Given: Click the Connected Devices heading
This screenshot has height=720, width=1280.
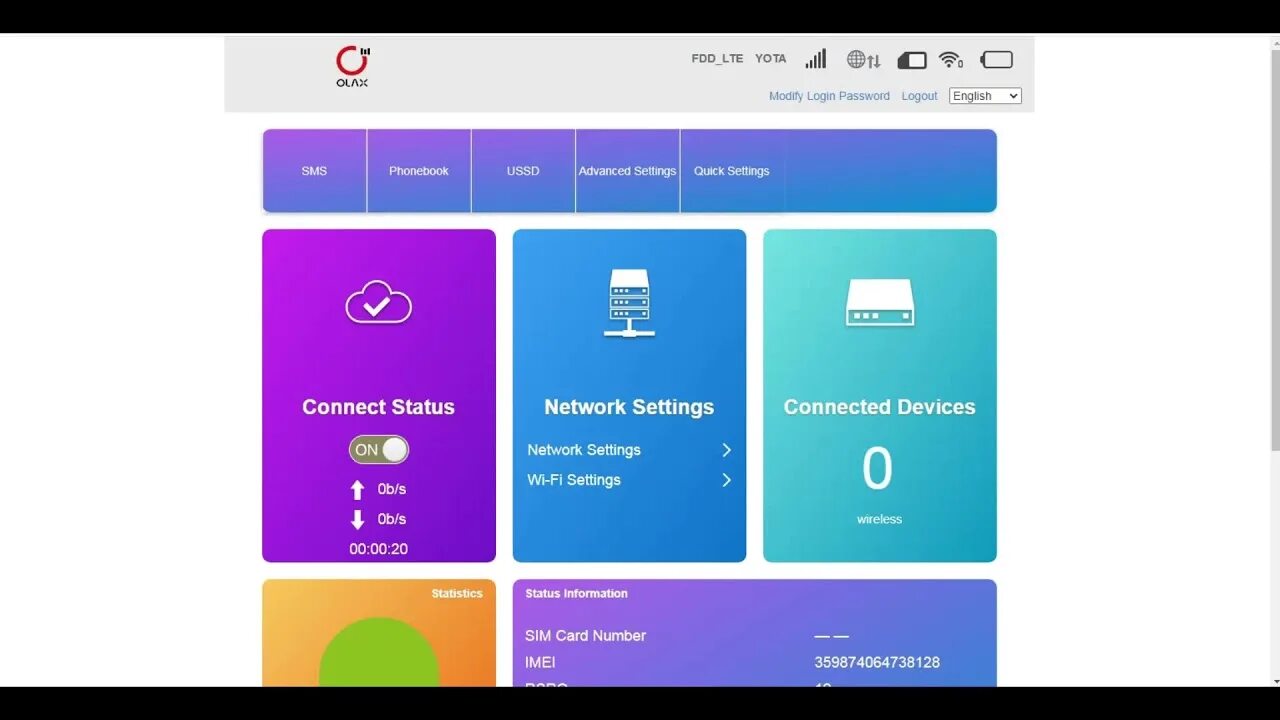Looking at the screenshot, I should [879, 407].
